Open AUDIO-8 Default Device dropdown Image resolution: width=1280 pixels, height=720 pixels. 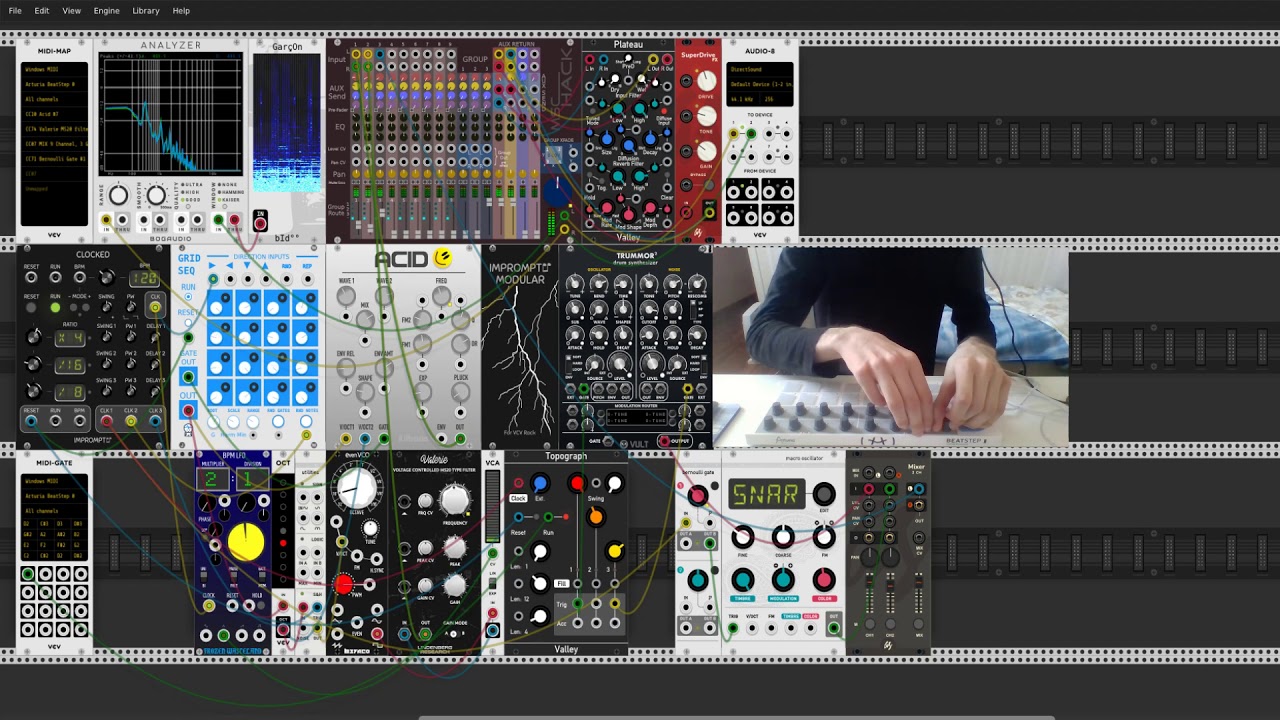coord(760,85)
